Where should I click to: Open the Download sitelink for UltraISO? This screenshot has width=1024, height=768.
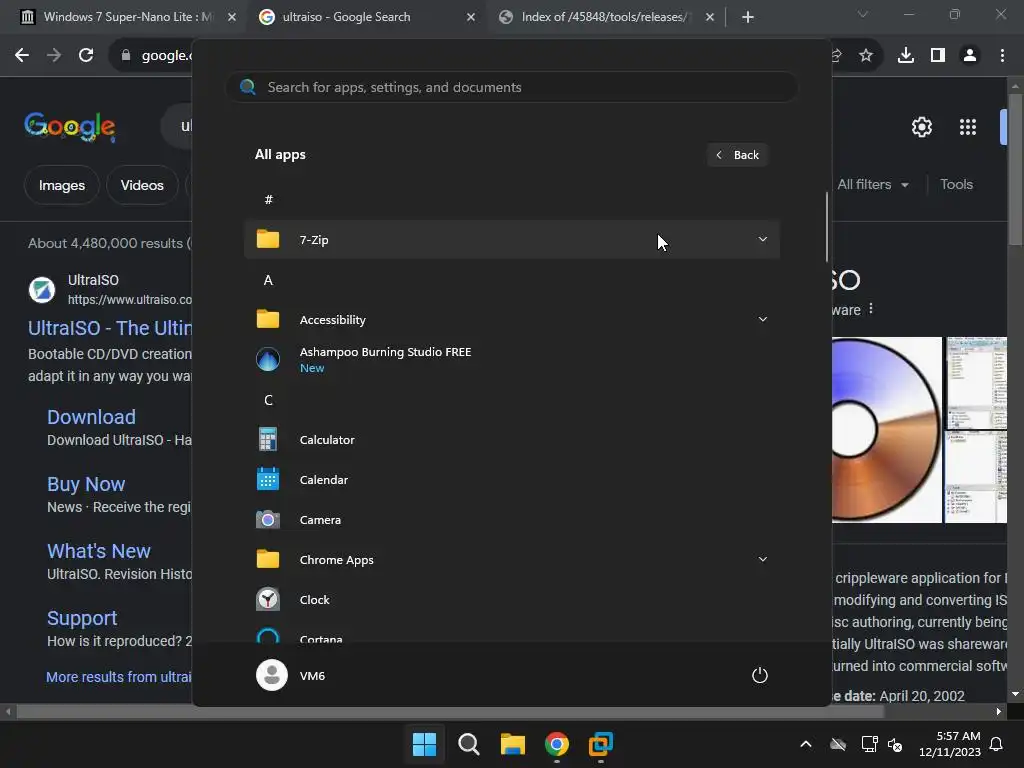point(91,417)
